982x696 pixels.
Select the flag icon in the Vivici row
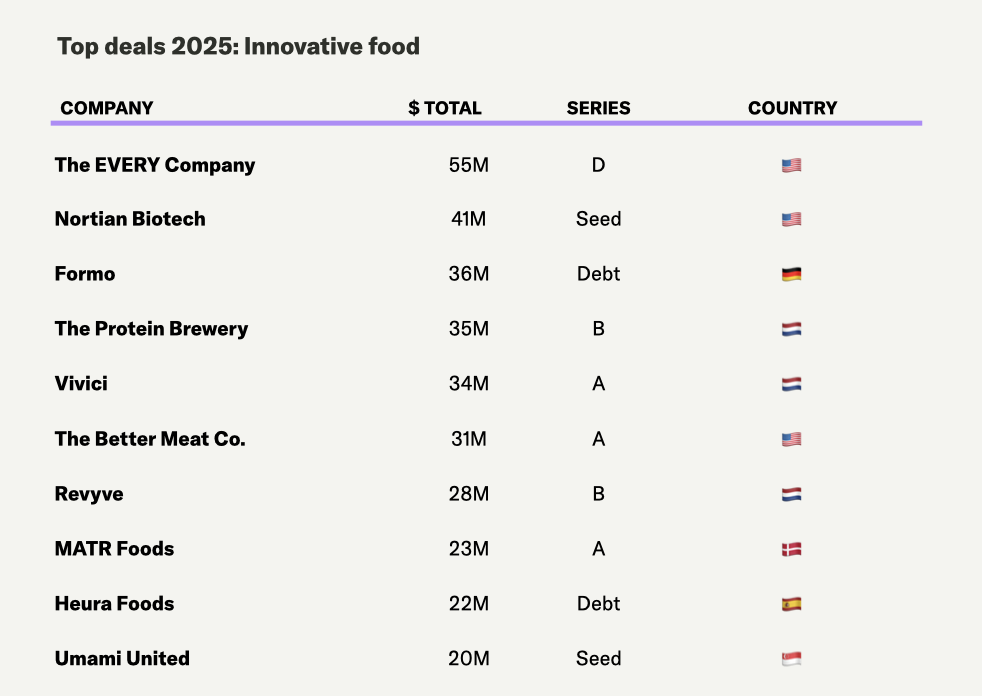tap(791, 384)
